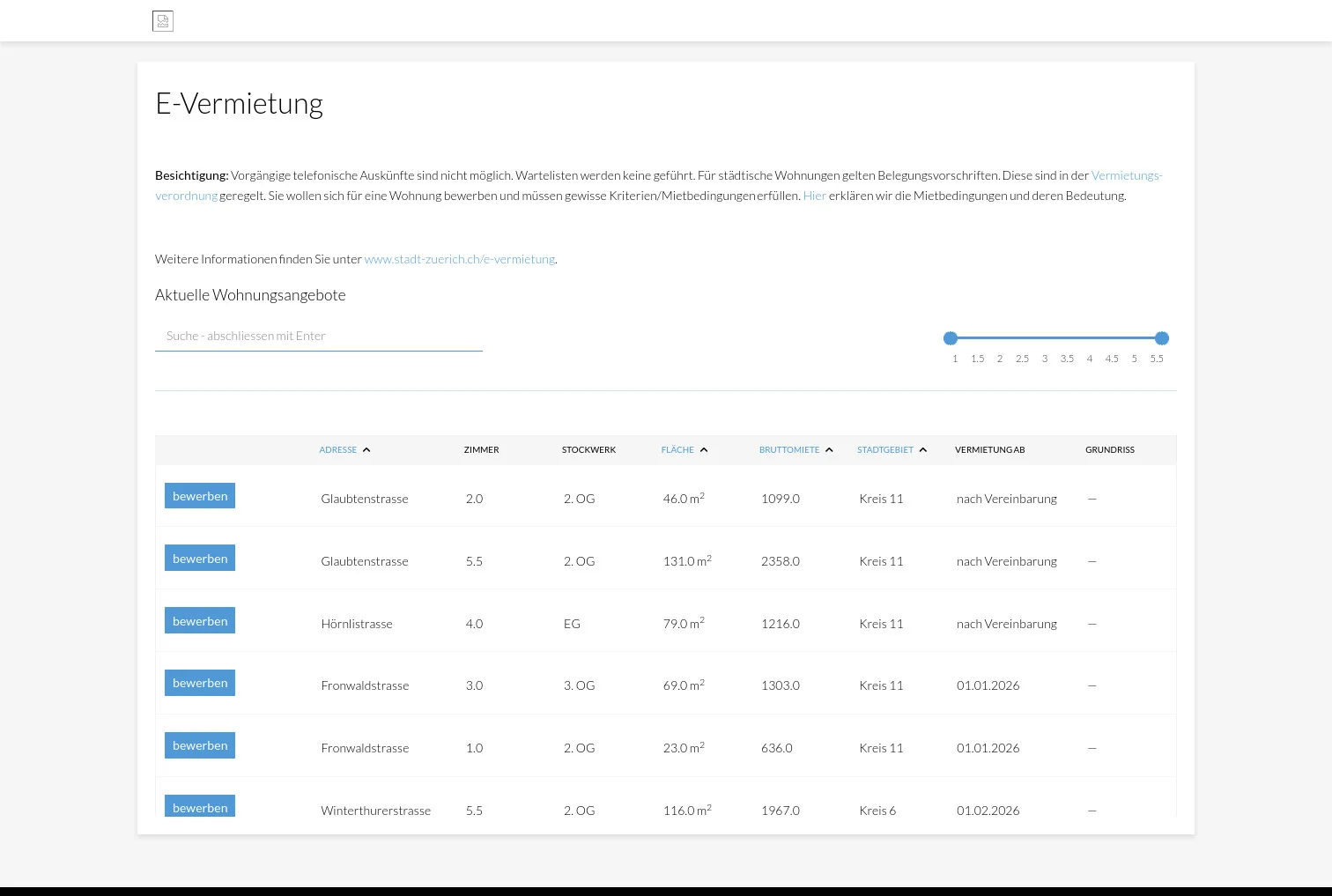Click the Stadtgebiet sort arrow icon
Screen dimensions: 1332x896
[x=923, y=450]
